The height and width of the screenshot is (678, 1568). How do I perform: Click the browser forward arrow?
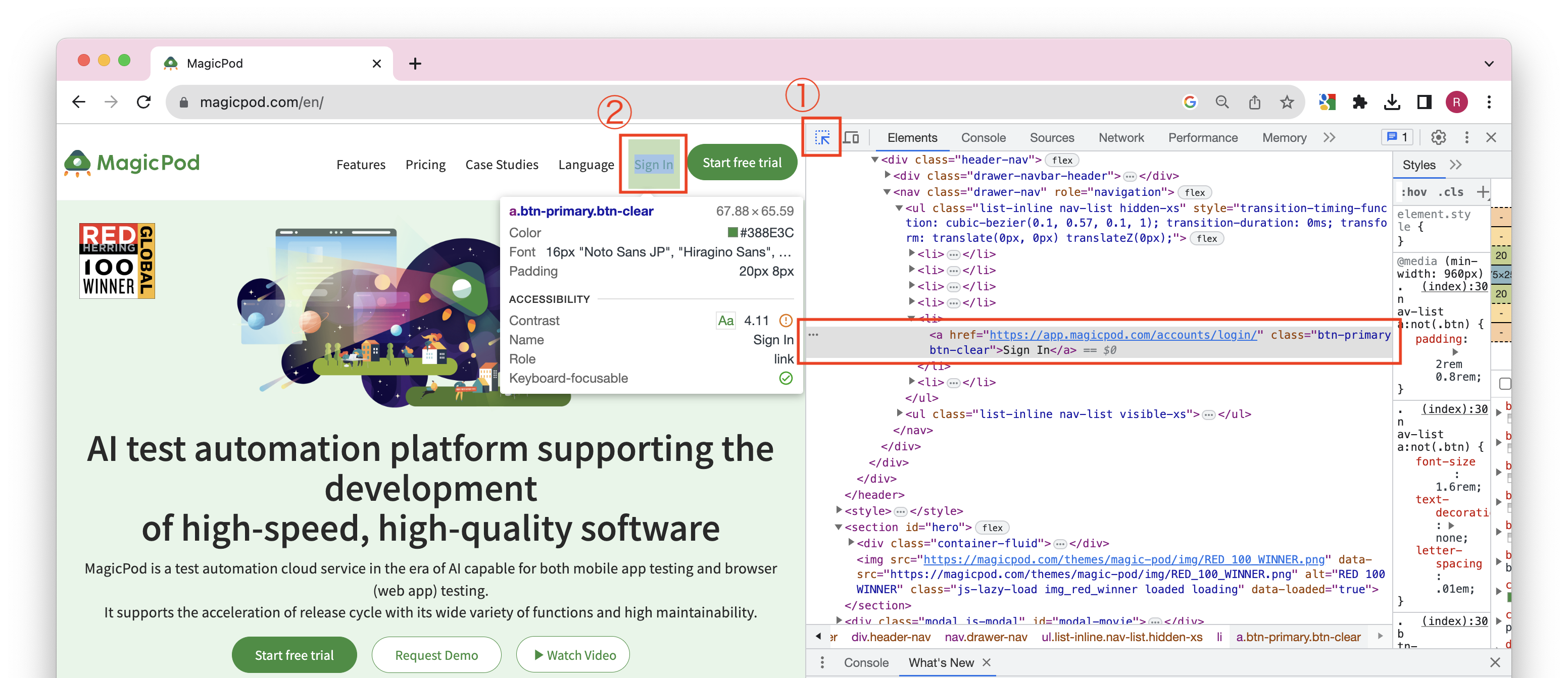pos(111,102)
